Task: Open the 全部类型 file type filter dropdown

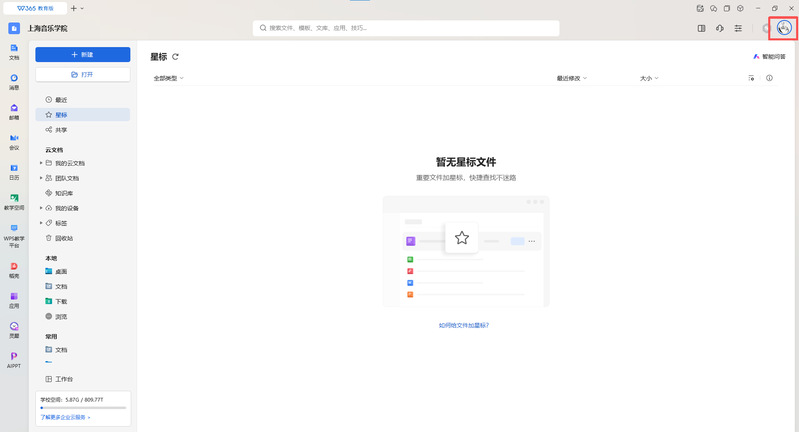Action: (168, 77)
